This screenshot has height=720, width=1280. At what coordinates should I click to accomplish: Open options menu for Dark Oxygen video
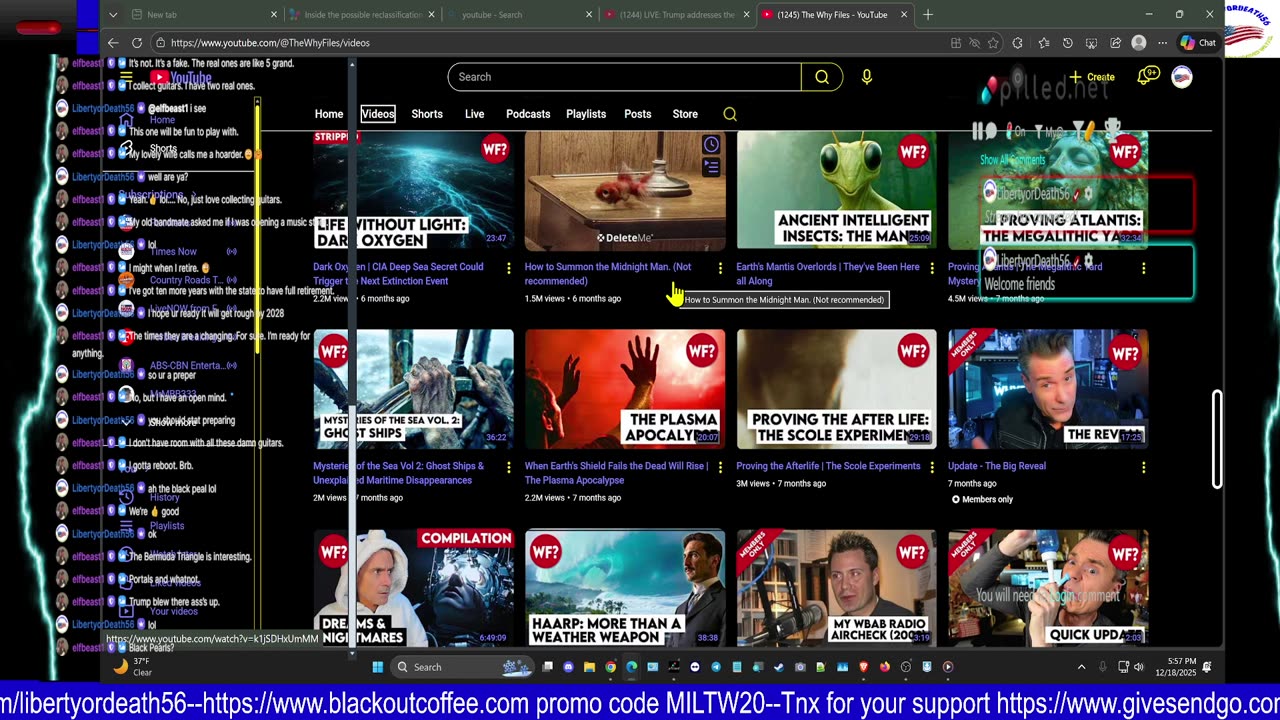[508, 268]
